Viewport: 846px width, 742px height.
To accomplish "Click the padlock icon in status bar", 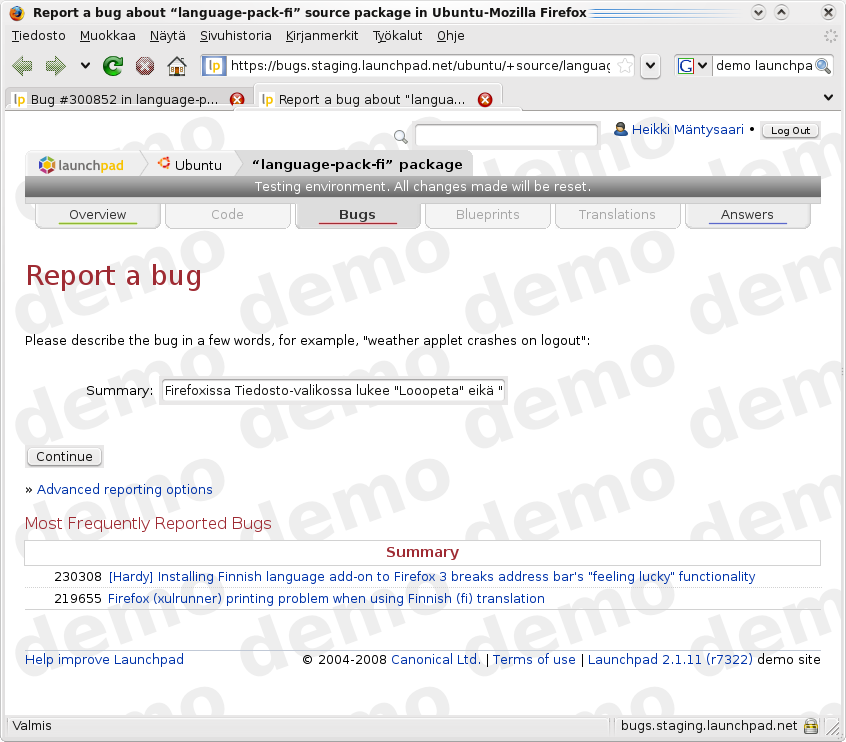I will (811, 726).
